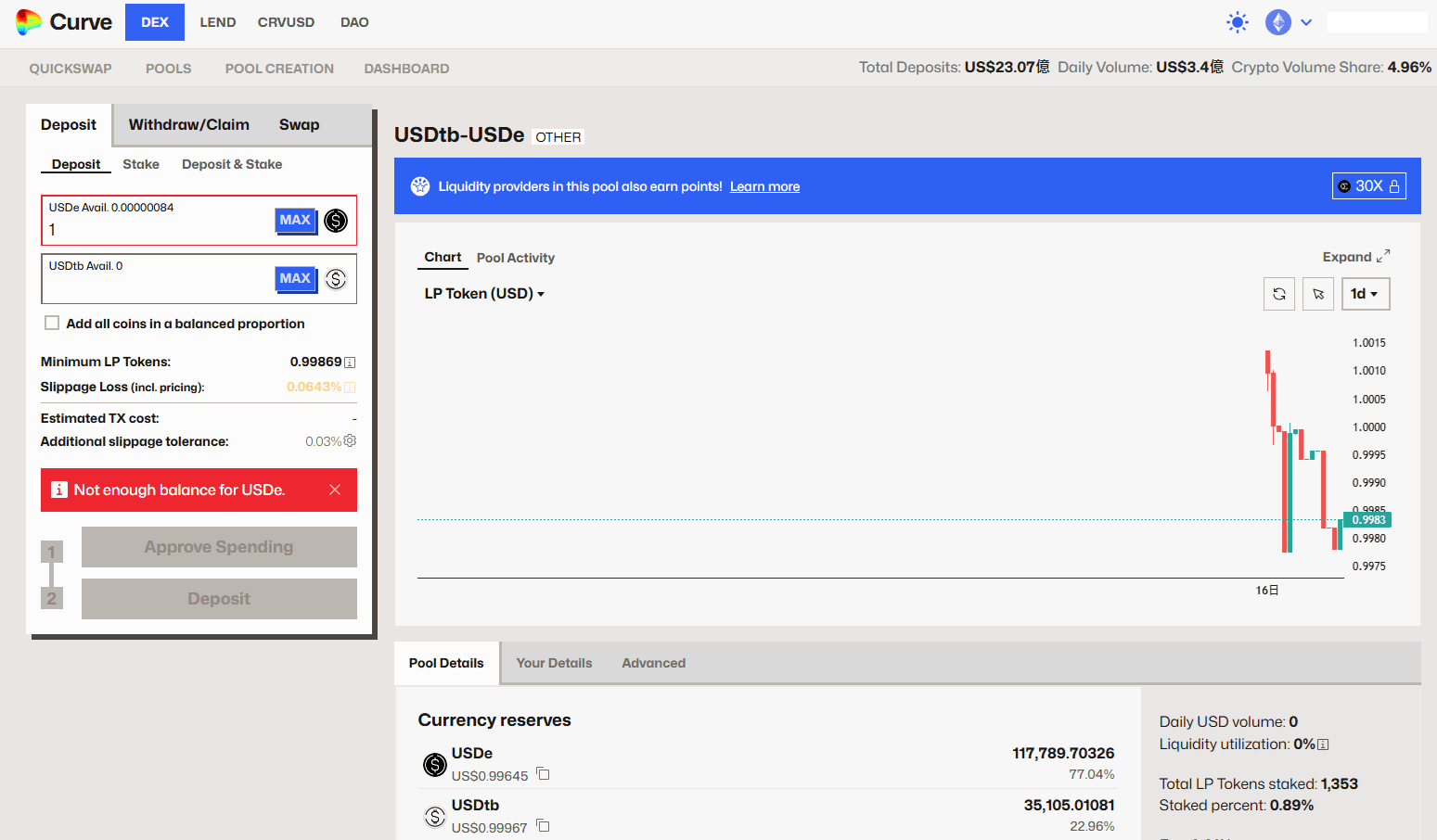Click info icon next to Minimum LP Tokens

coord(350,363)
